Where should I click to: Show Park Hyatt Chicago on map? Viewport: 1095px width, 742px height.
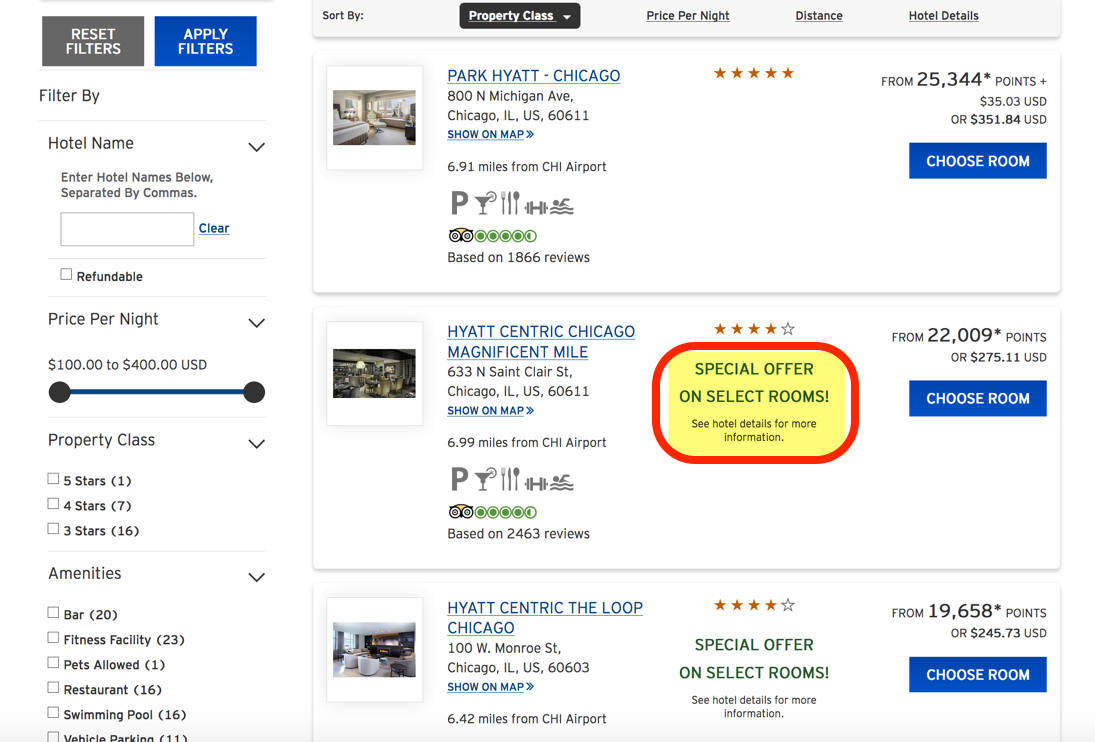click(x=490, y=134)
